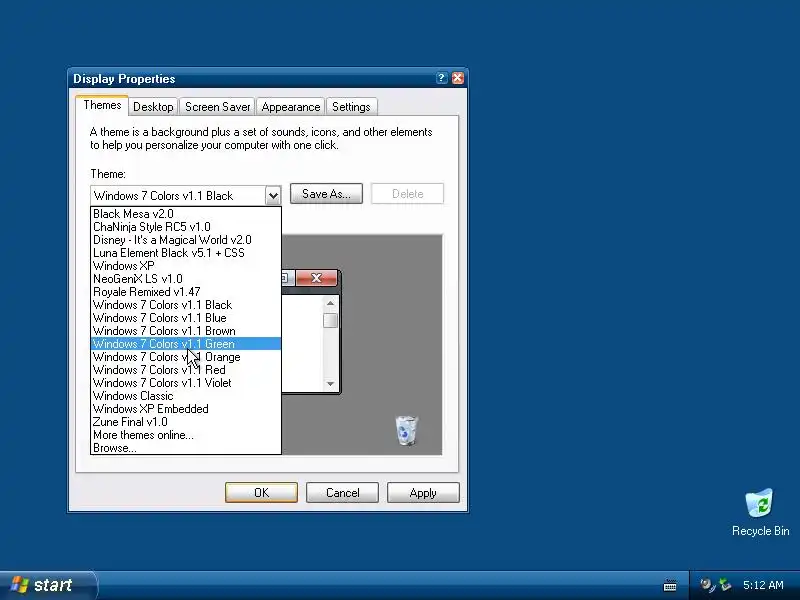
Task: Collapse the Theme dropdown arrow
Action: point(273,195)
